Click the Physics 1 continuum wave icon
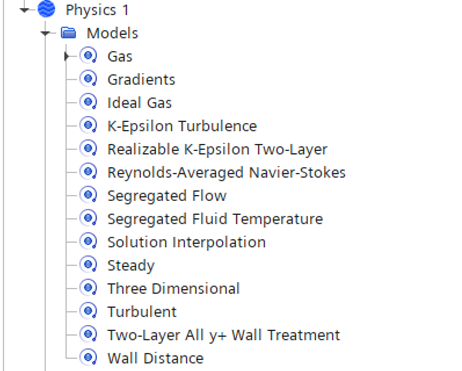The width and height of the screenshot is (462, 371). coord(46,9)
